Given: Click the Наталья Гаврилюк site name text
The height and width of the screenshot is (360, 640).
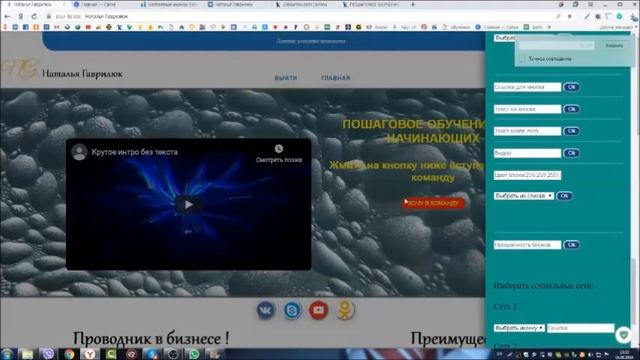Looking at the screenshot, I should tap(82, 74).
